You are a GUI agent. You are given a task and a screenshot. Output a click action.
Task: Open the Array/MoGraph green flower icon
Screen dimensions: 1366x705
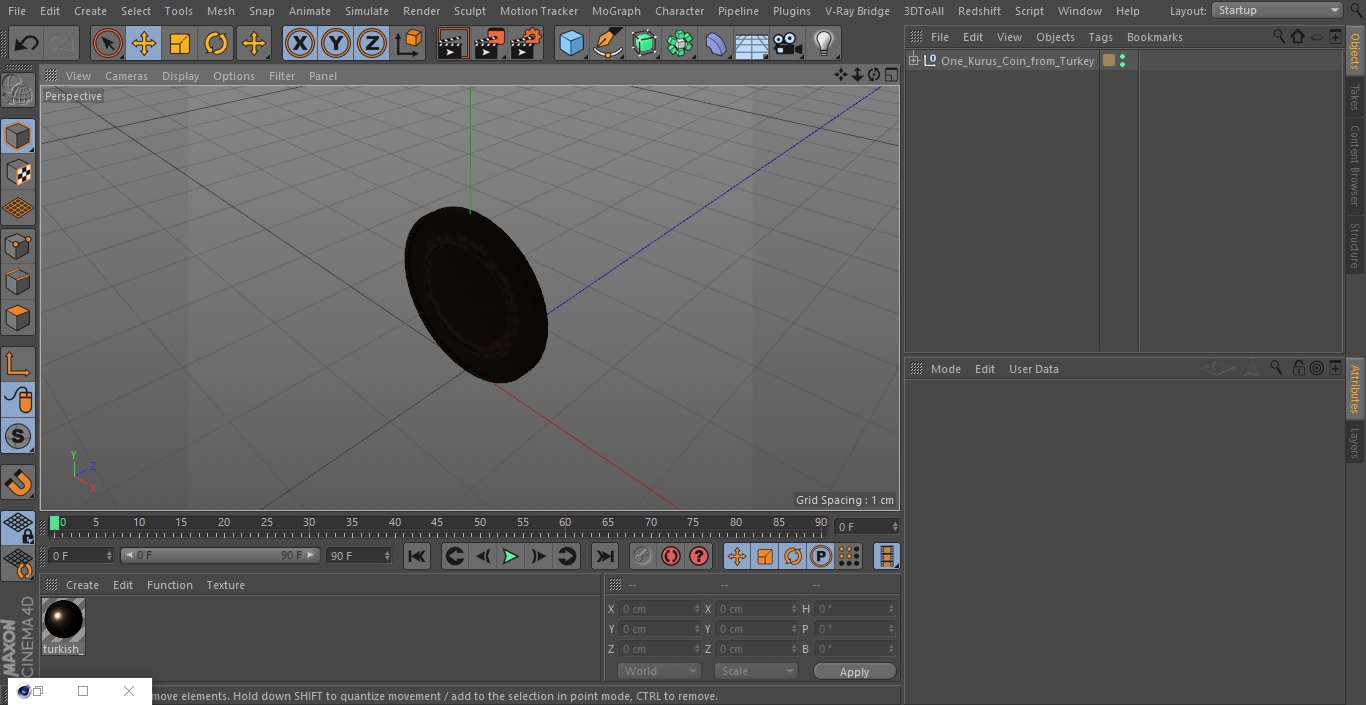(680, 44)
